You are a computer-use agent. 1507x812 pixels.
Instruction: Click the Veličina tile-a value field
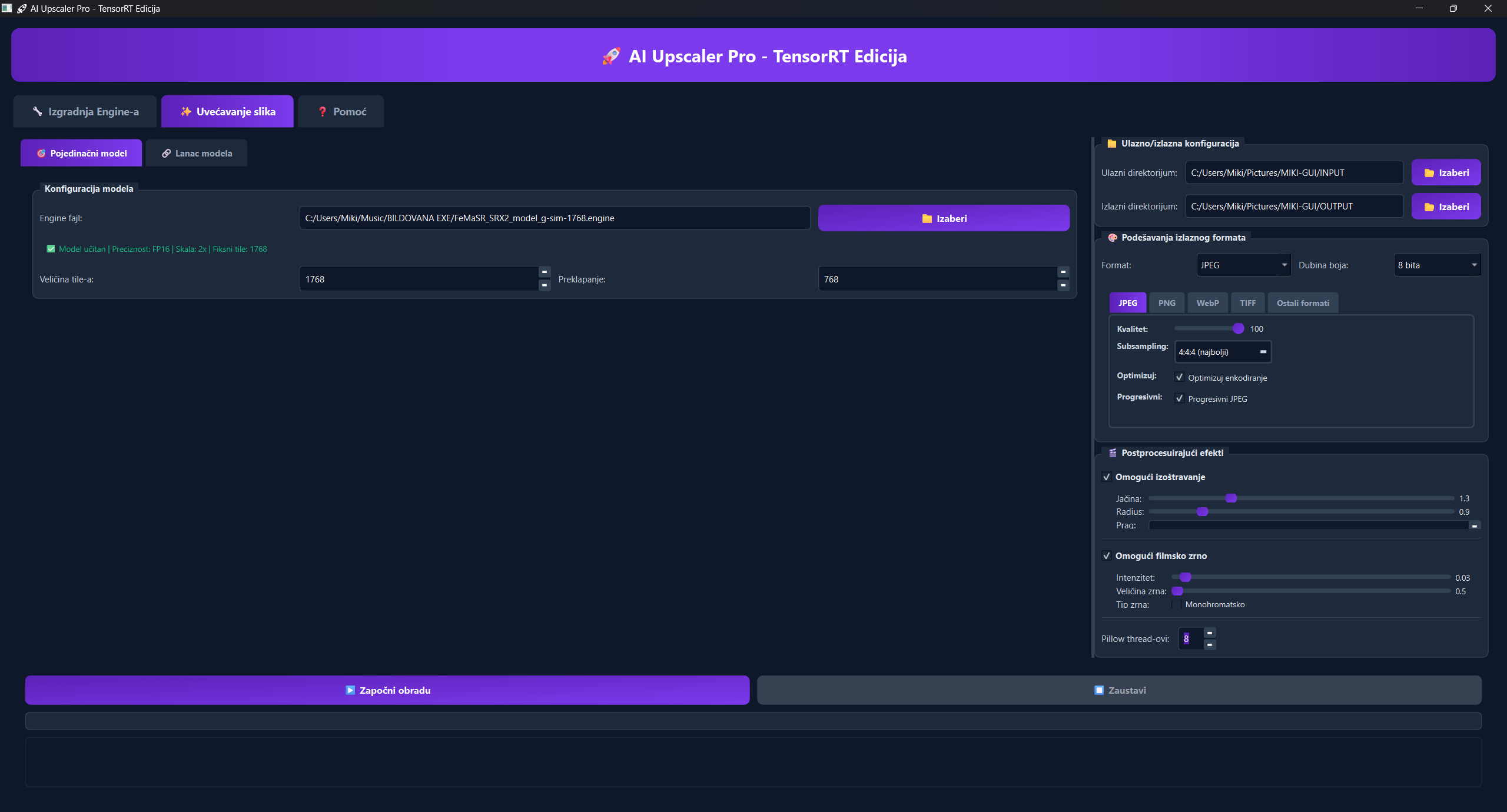pos(419,279)
